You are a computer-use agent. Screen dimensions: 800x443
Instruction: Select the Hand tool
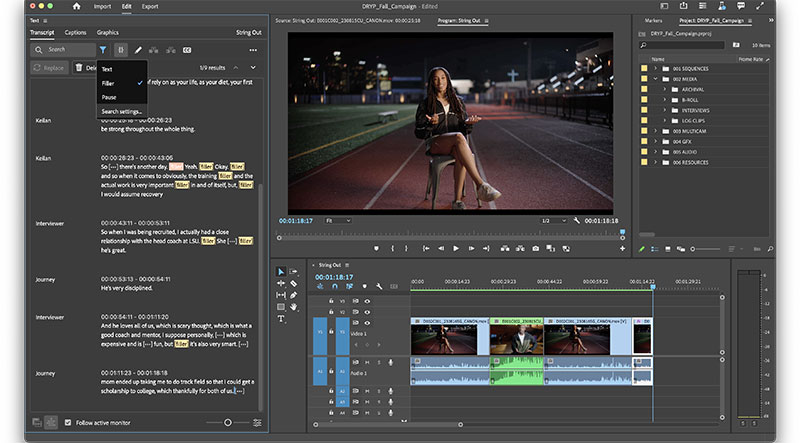coord(293,307)
